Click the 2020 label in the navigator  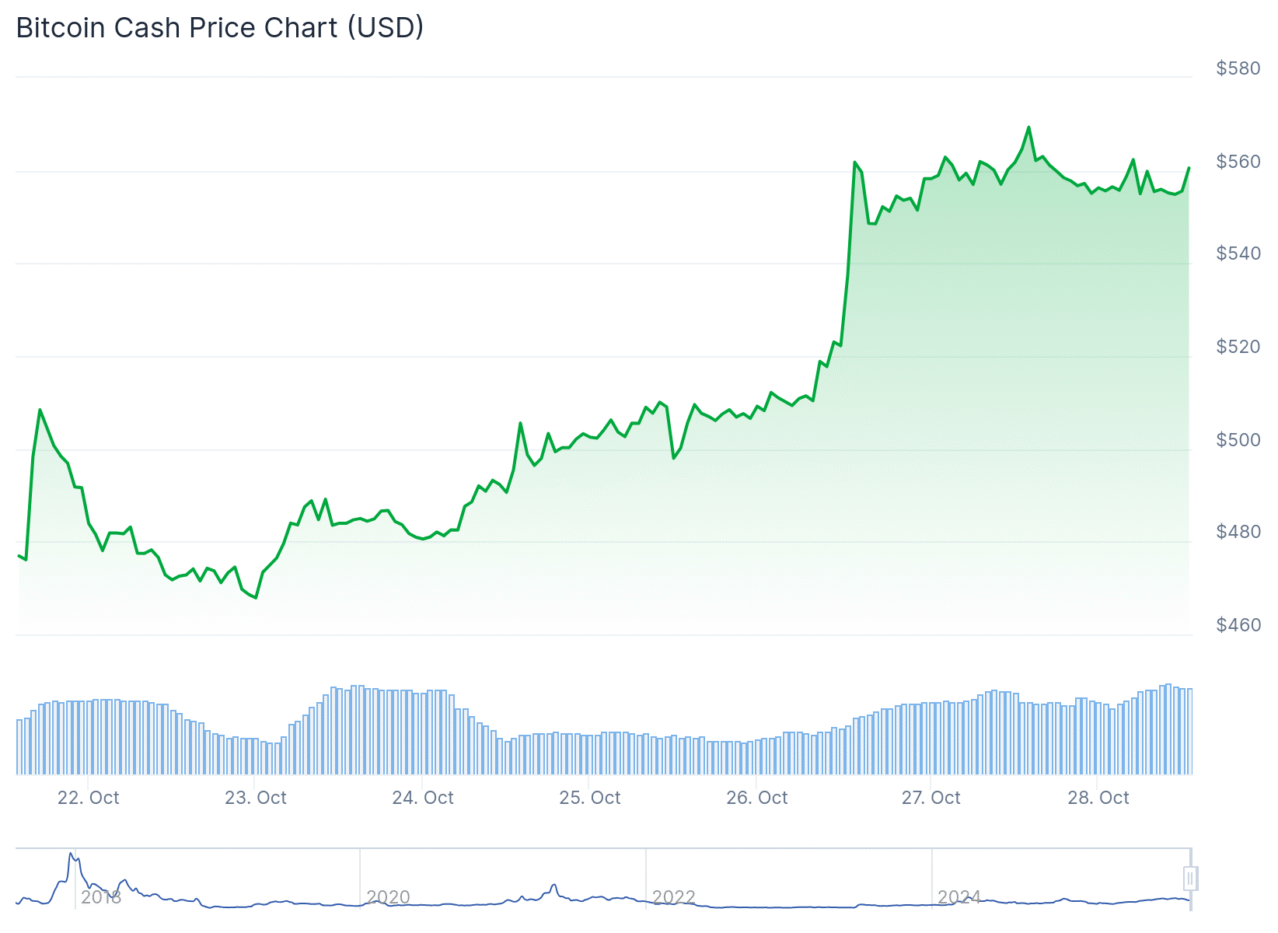[x=388, y=897]
